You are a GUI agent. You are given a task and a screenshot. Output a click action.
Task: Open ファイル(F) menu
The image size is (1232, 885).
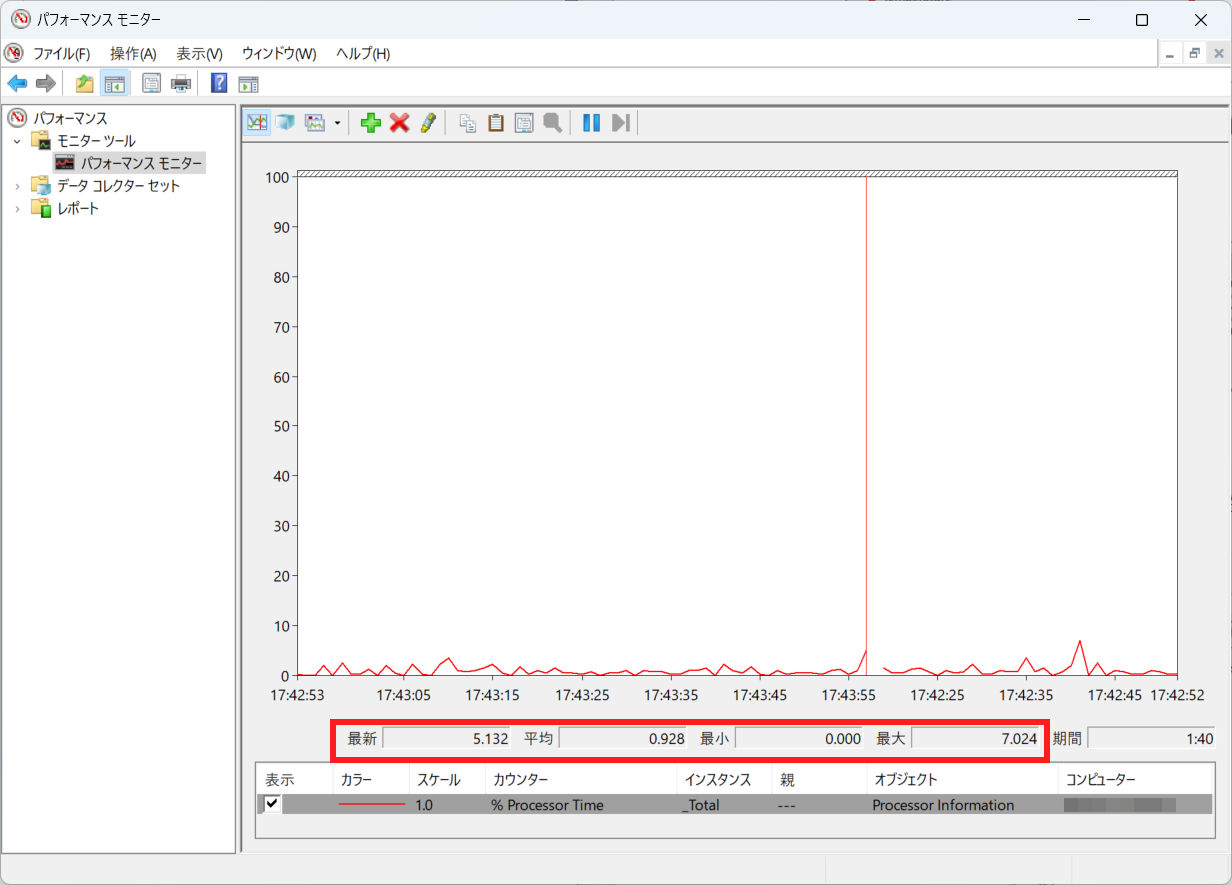[x=61, y=53]
